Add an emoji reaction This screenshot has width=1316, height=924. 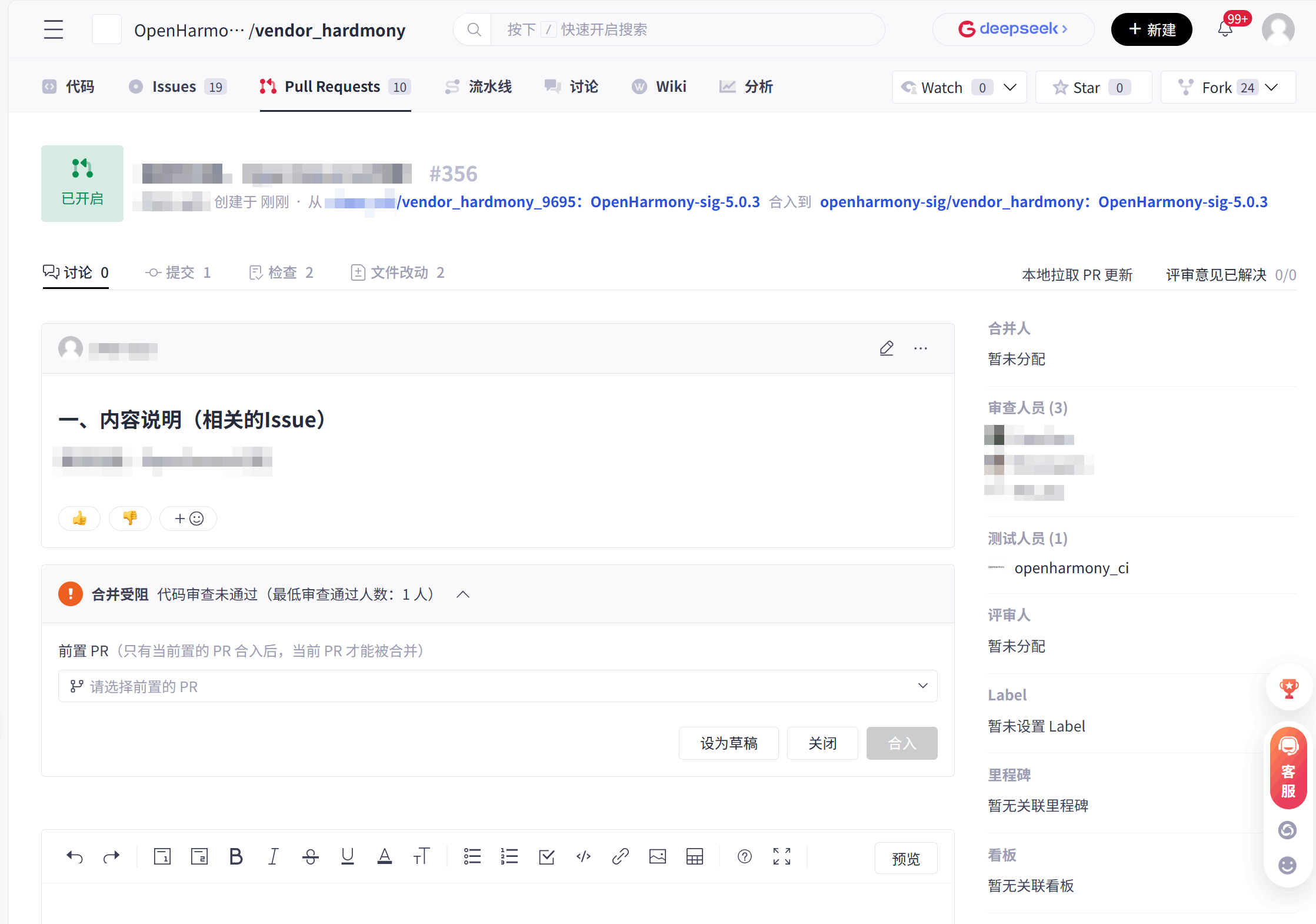(x=188, y=518)
